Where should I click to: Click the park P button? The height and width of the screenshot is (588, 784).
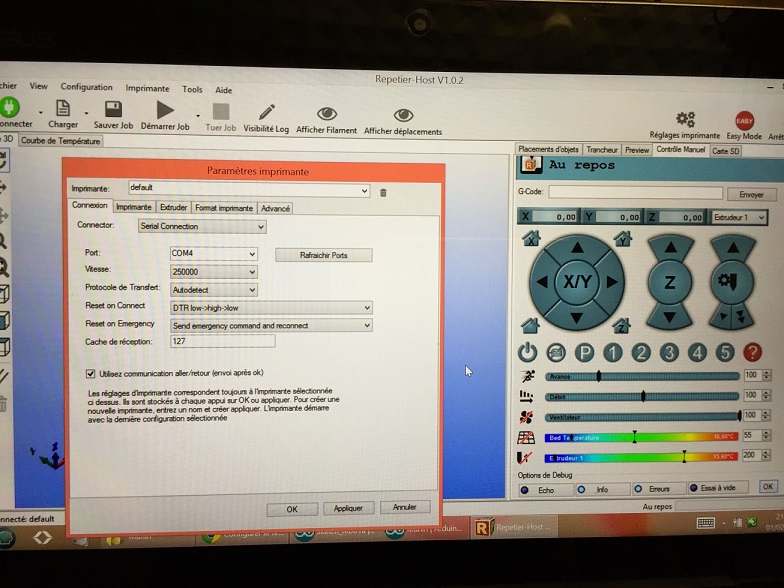click(584, 353)
